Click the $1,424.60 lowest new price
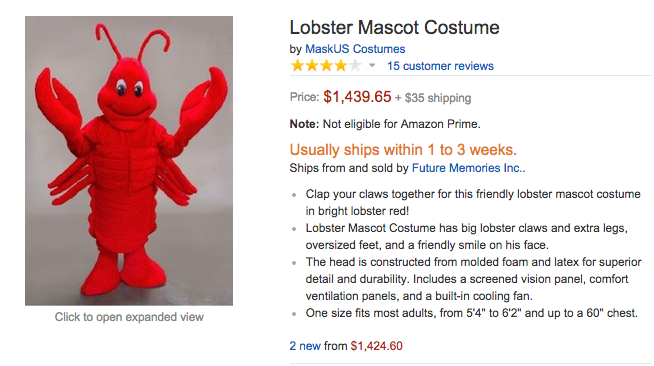 (x=377, y=346)
